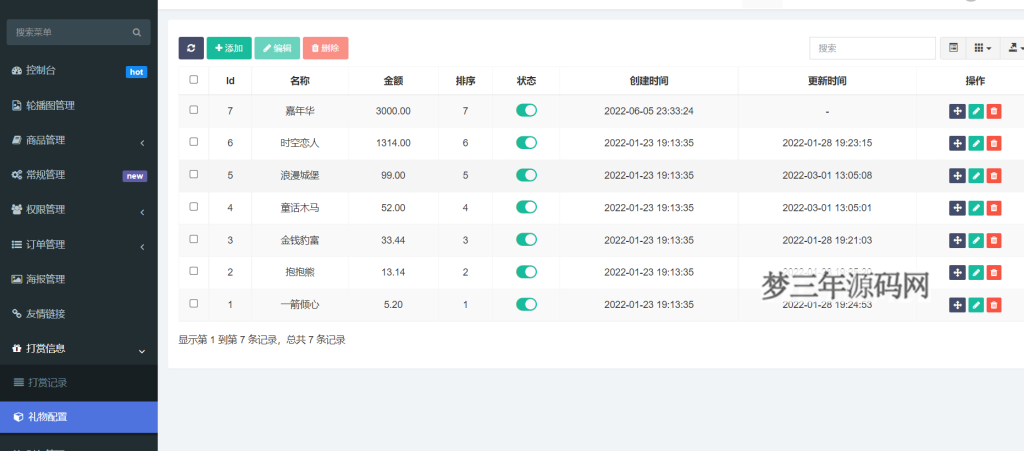Edit the 一箭倾心 row with pencil icon
Viewport: 1024px width, 451px height.
click(976, 305)
